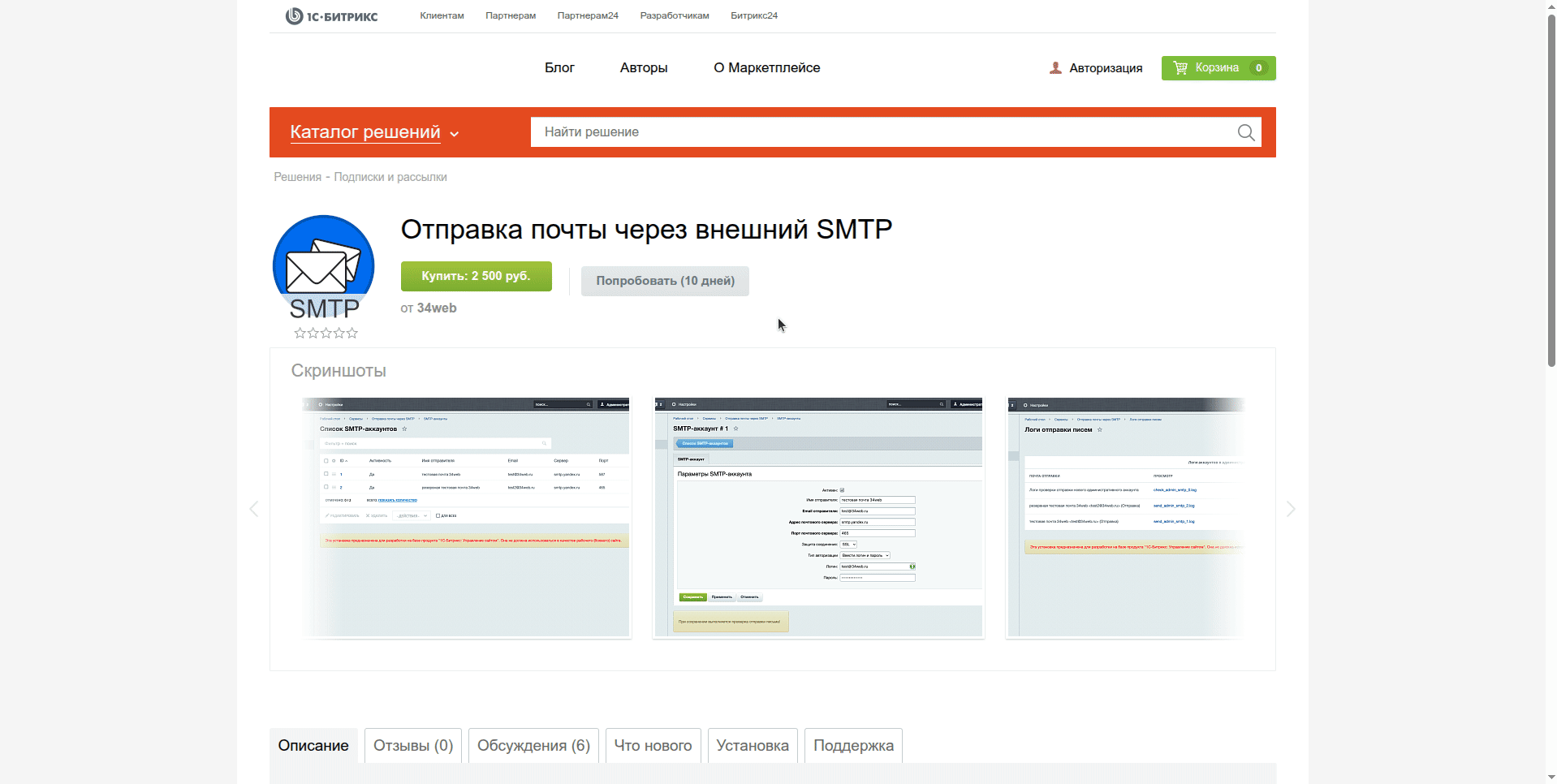
Task: Click the user authorization icon
Action: pyautogui.click(x=1055, y=68)
